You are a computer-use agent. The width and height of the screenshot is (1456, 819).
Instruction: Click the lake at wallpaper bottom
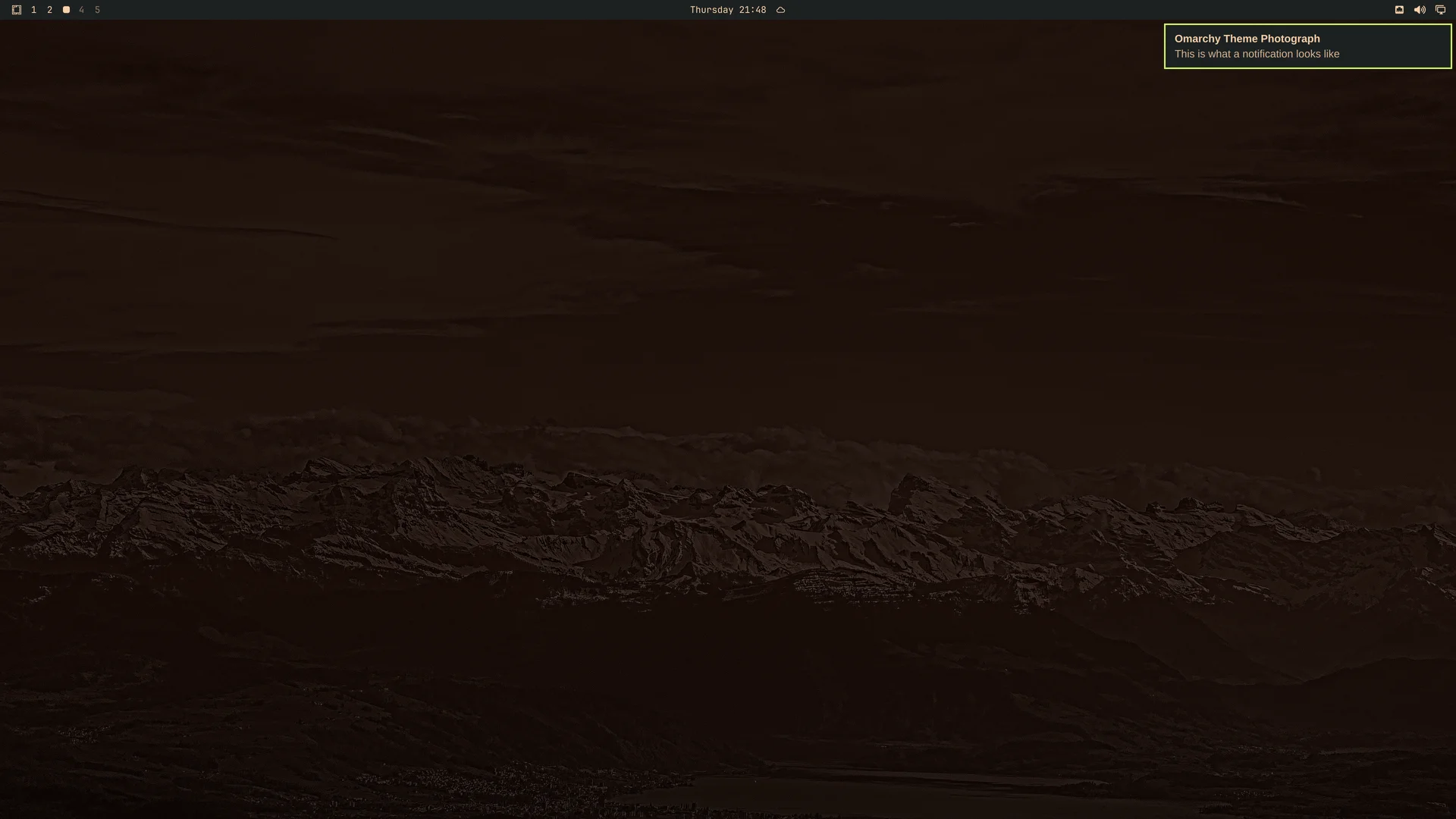(910, 792)
